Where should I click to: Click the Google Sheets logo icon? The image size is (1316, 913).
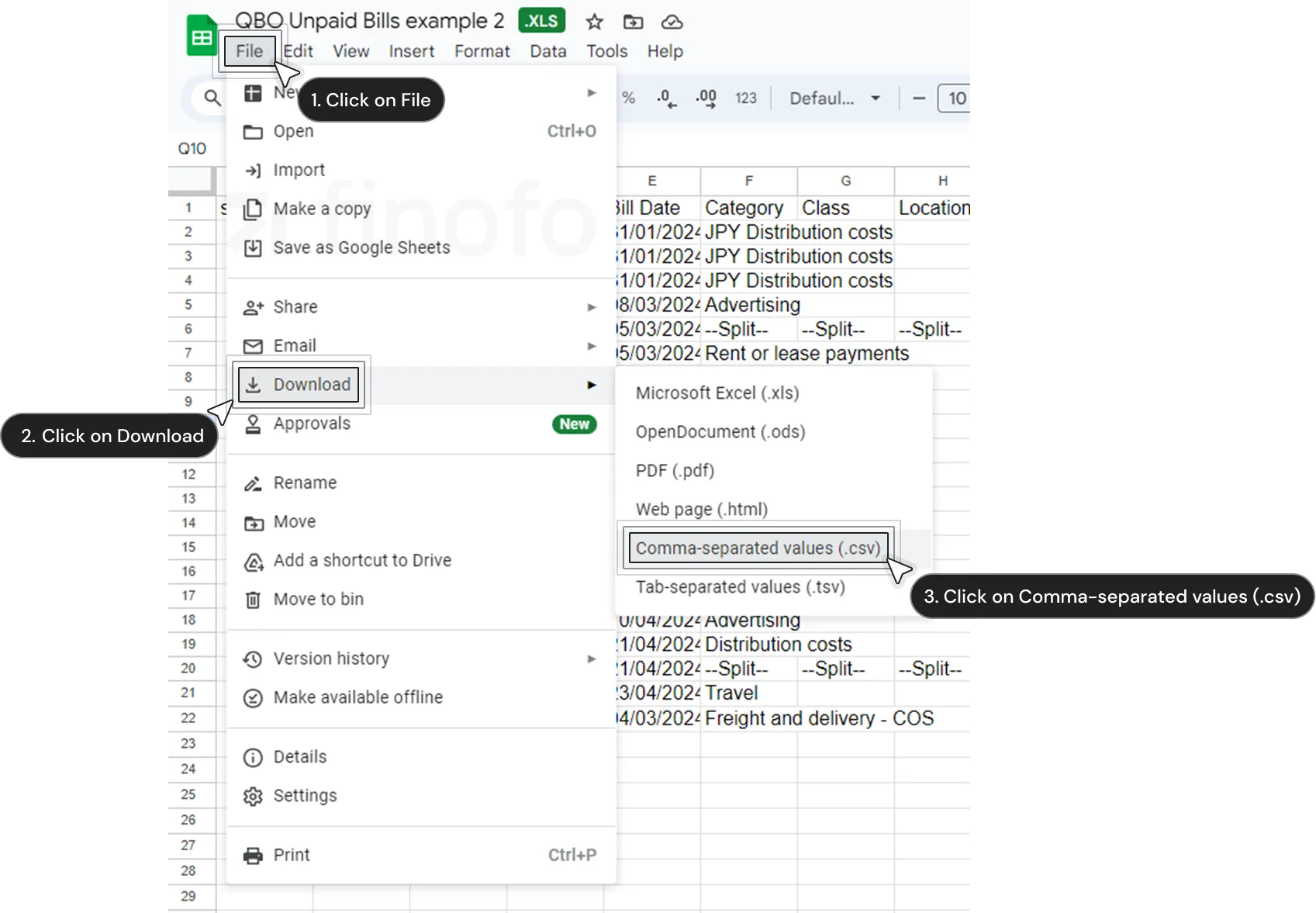[x=202, y=36]
